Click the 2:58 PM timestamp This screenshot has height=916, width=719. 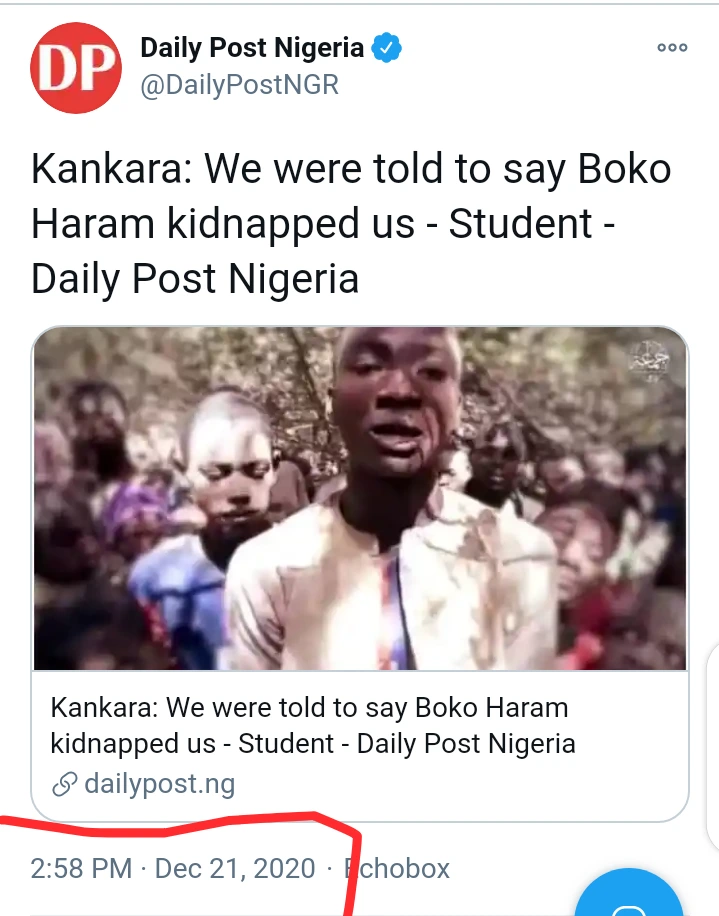[82, 868]
